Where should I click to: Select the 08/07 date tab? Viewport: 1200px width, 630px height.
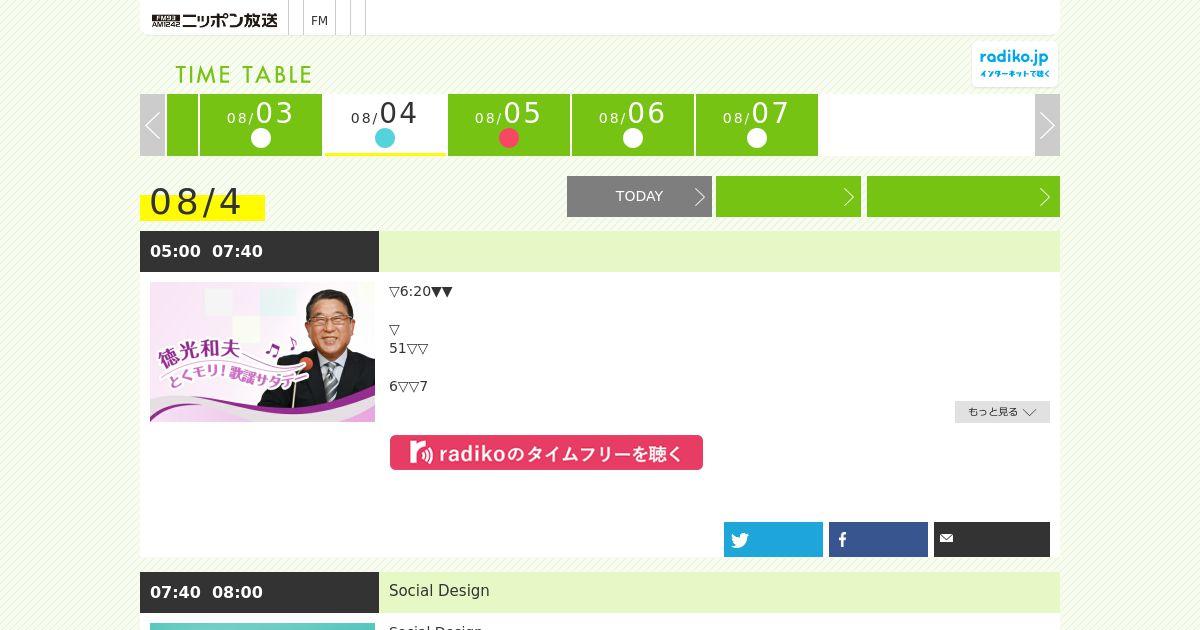757,125
